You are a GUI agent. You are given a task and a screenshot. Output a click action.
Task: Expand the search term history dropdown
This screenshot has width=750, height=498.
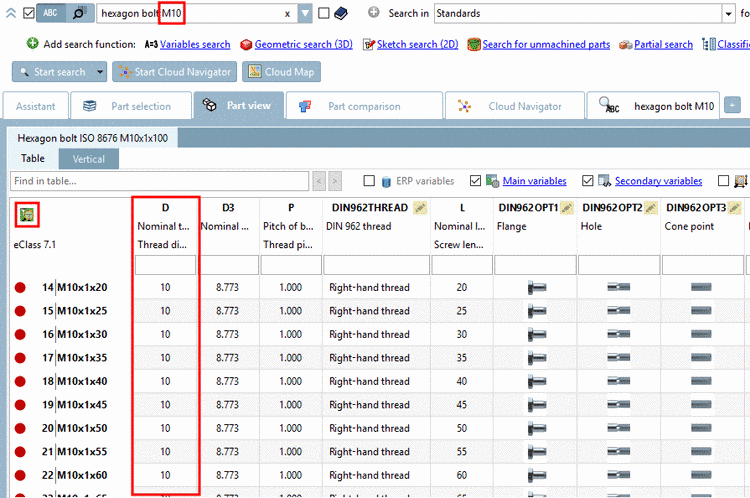305,13
